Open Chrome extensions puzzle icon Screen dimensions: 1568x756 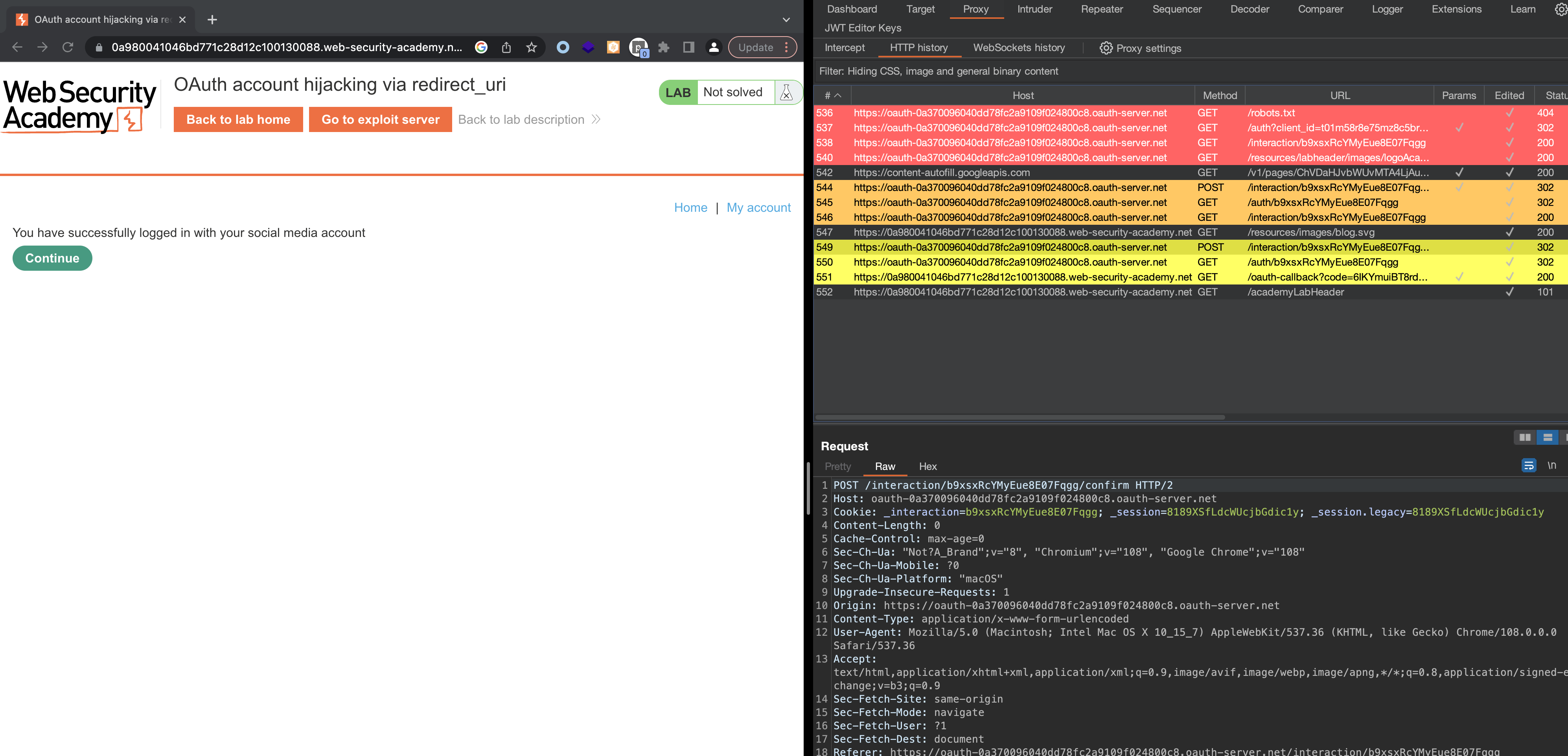point(663,48)
